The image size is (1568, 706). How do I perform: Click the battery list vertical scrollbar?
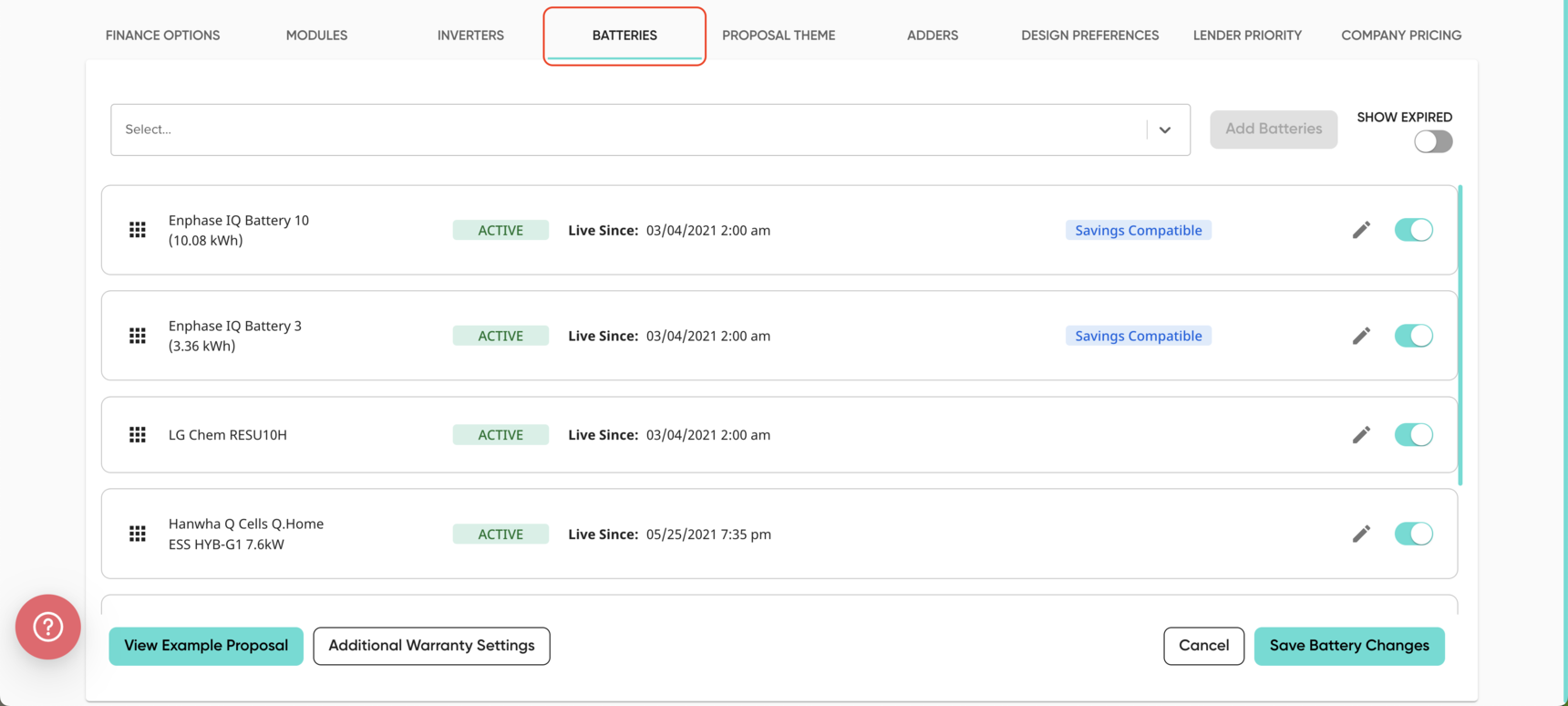(x=1460, y=336)
